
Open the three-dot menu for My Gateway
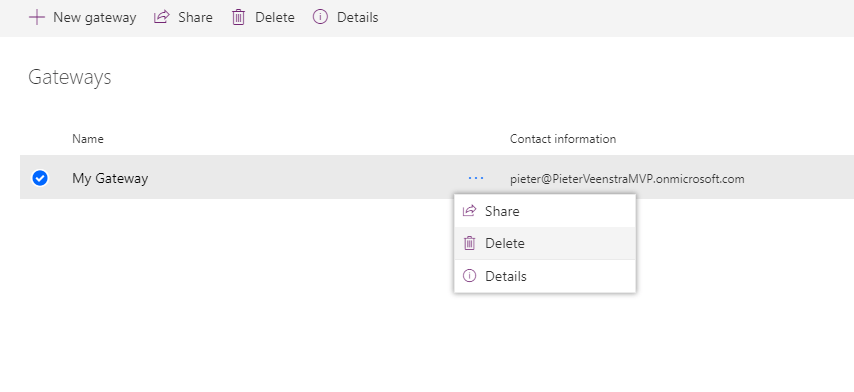click(x=475, y=178)
